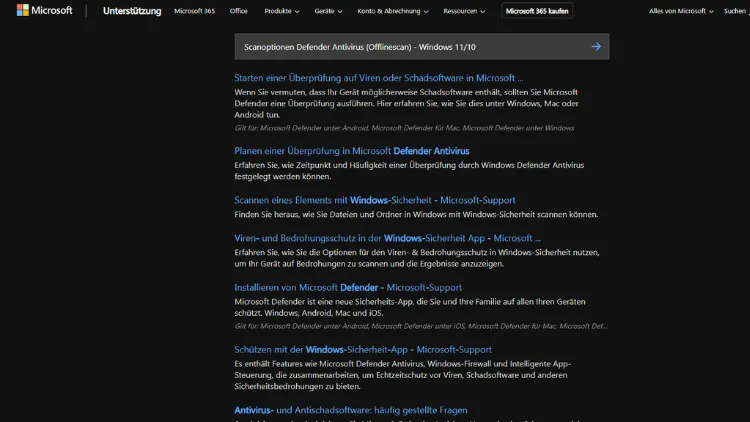Click snippet text 'Wenn Sie vermuten, dass Ihr Gerät'
Image resolution: width=750 pixels, height=422 pixels.
(x=407, y=103)
